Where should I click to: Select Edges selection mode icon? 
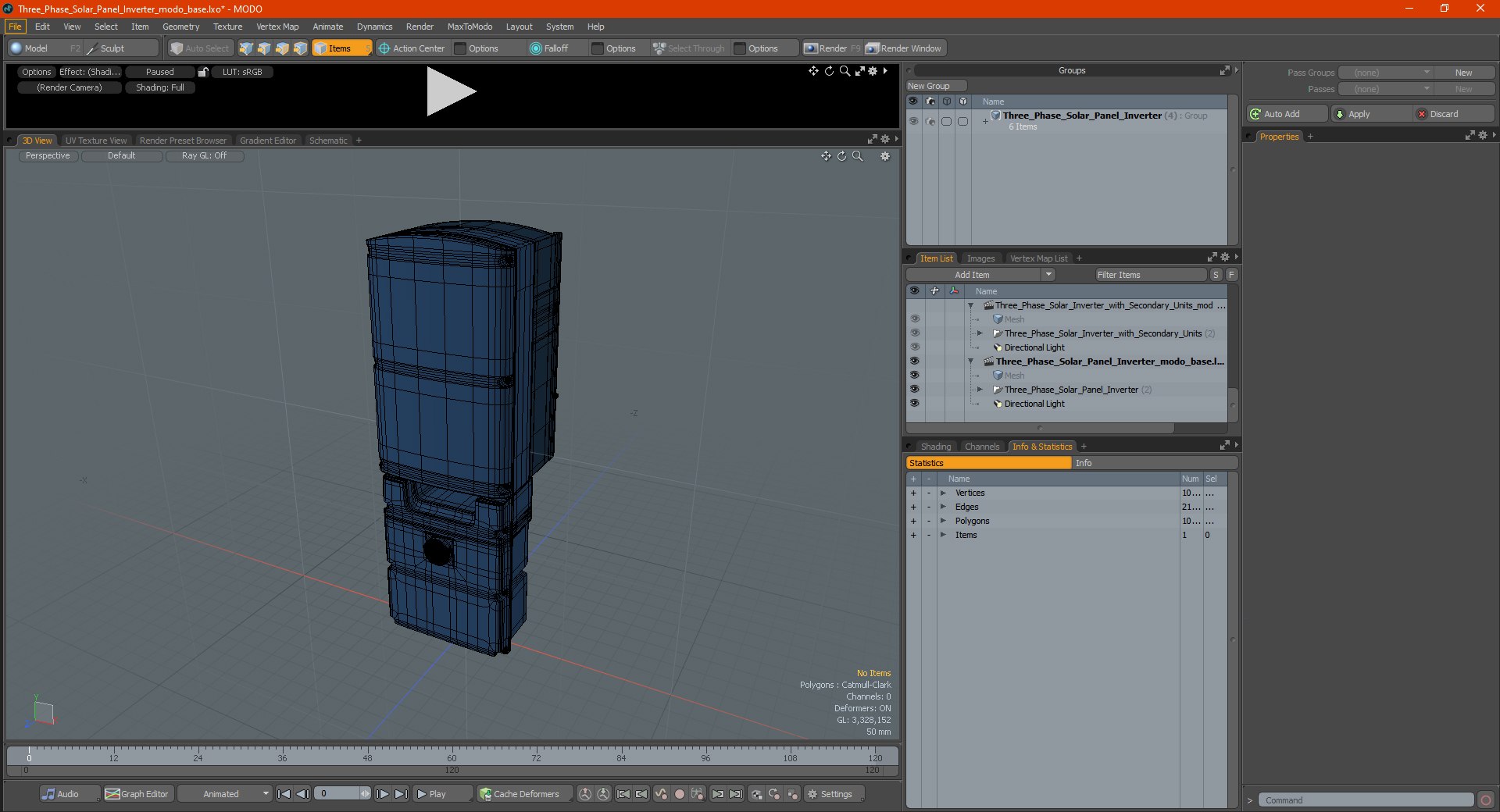click(264, 48)
